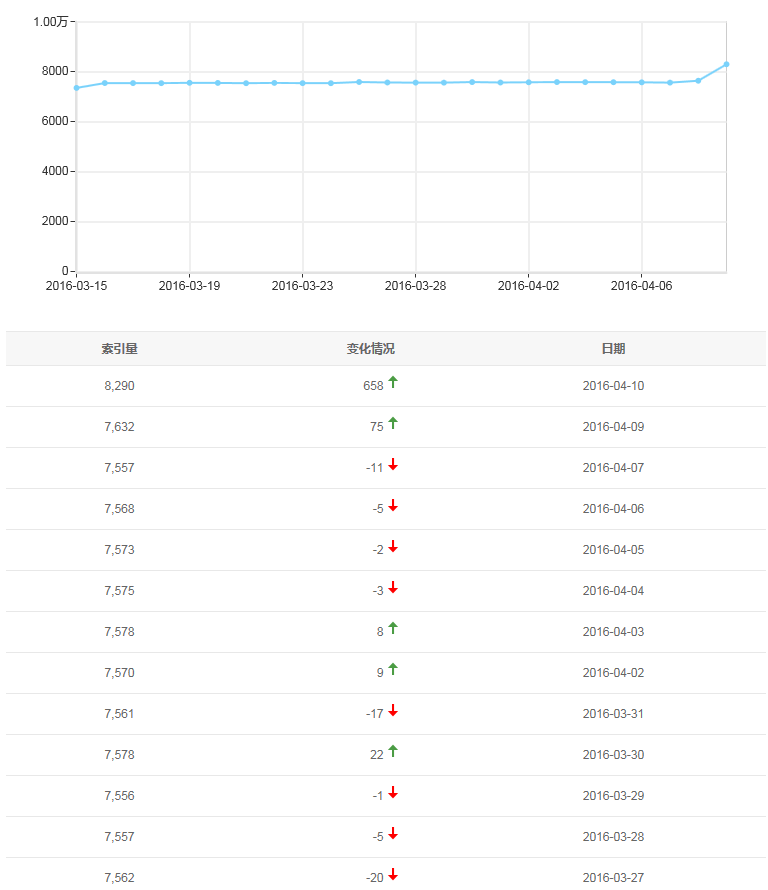768x890 pixels.
Task: Click the red down arrow beside -17
Action: pos(393,710)
